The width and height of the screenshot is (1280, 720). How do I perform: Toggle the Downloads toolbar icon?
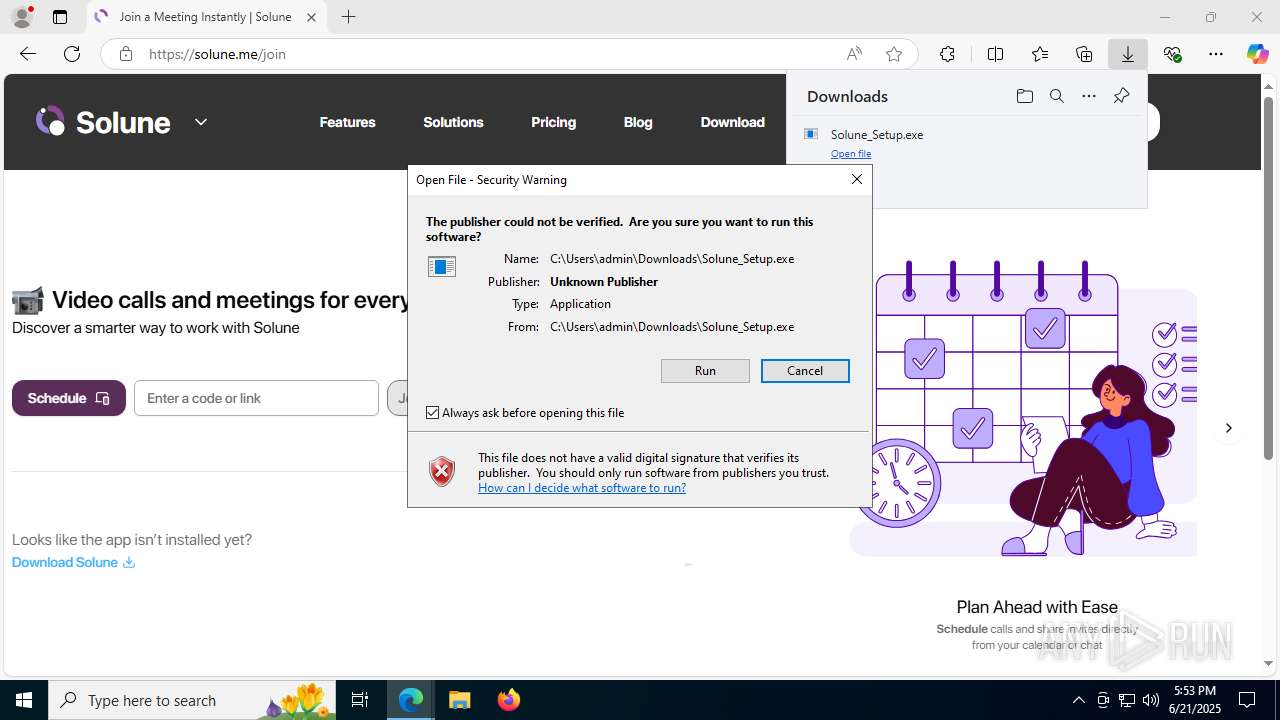point(1128,54)
